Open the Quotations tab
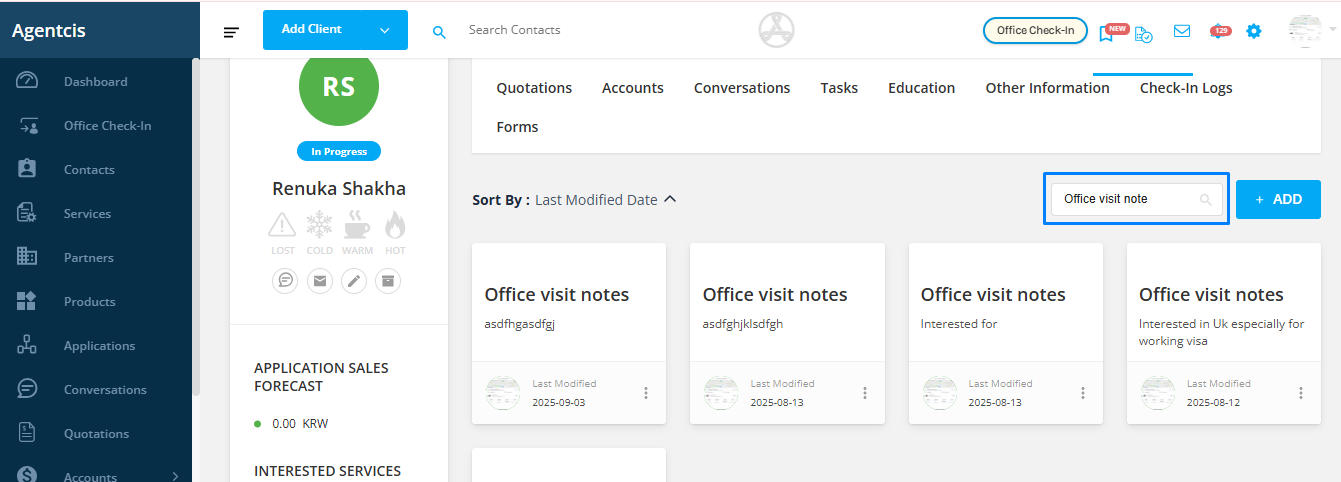 (534, 88)
